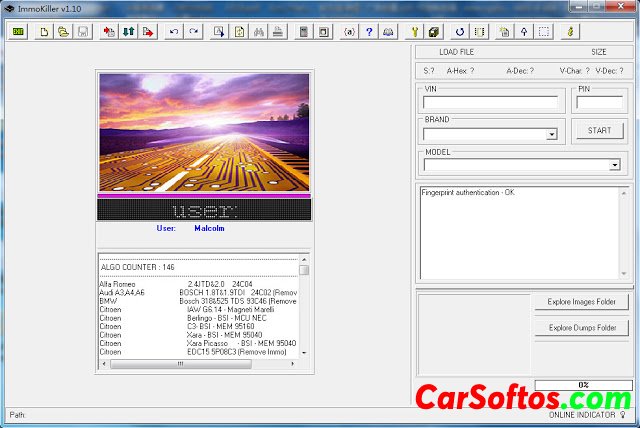Click the open book icon
640x428 pixels.
(x=388, y=32)
